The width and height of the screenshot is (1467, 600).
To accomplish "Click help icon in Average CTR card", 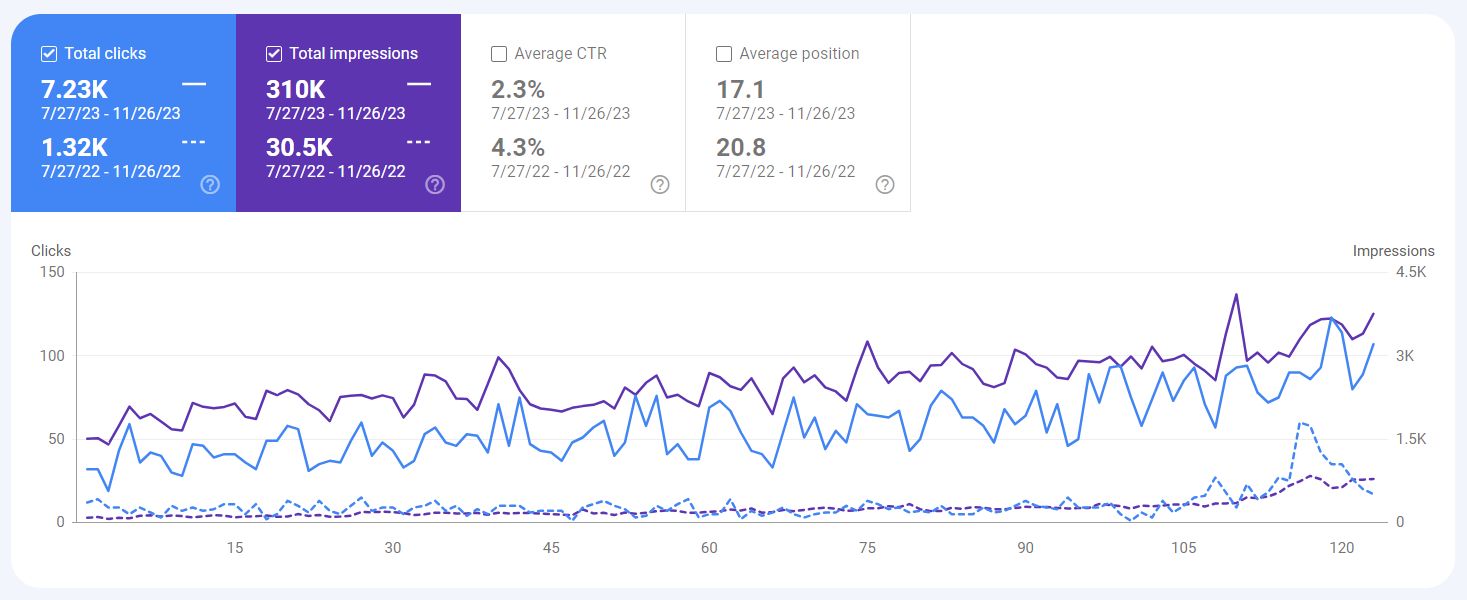I will pyautogui.click(x=660, y=184).
